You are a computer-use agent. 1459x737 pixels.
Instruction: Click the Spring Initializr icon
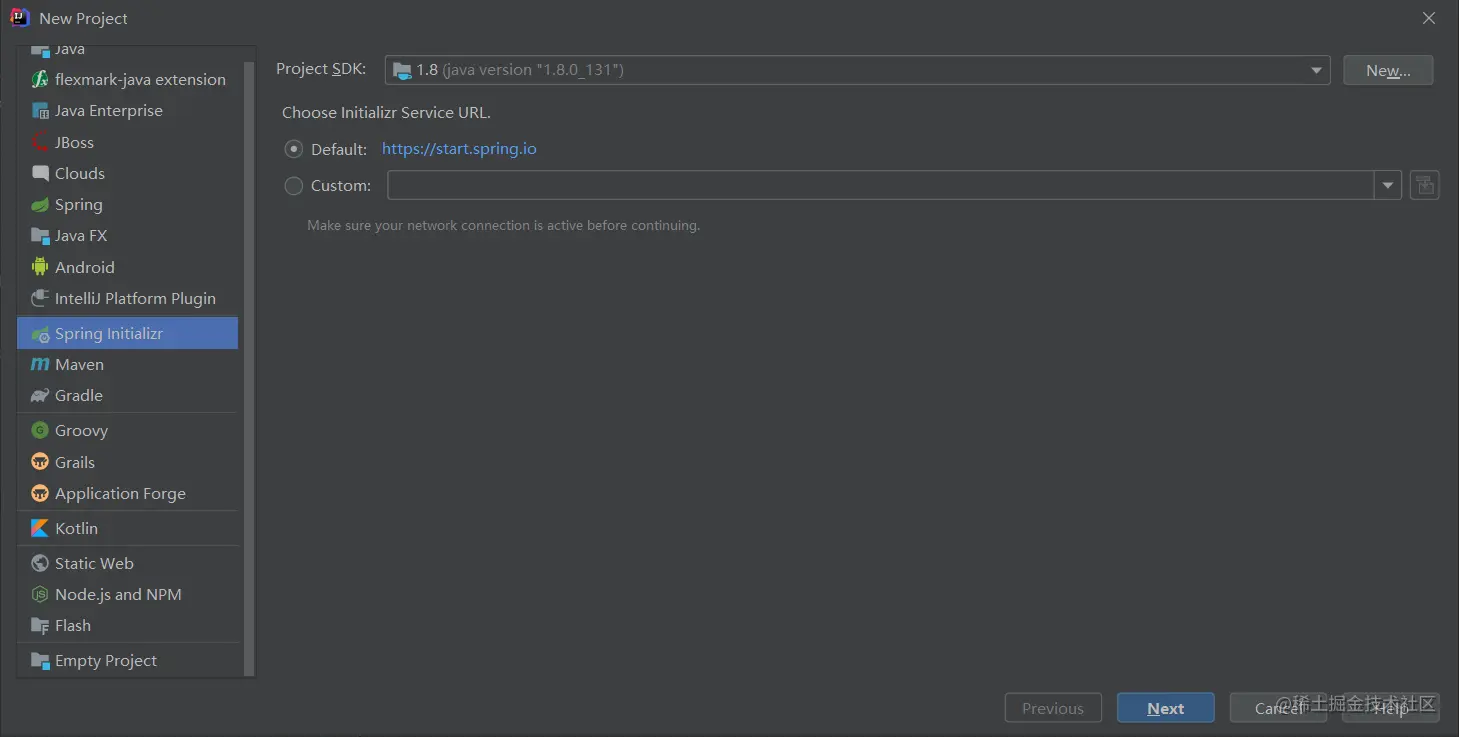(40, 333)
